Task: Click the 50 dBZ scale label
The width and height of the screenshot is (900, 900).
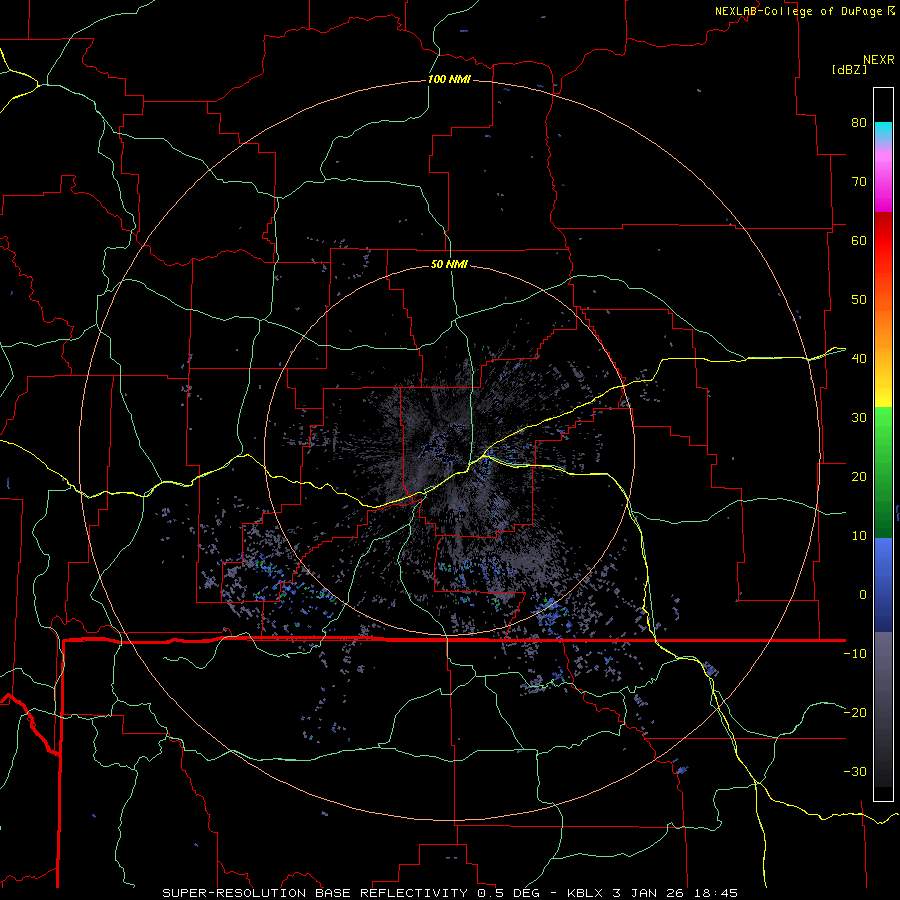Action: click(859, 300)
